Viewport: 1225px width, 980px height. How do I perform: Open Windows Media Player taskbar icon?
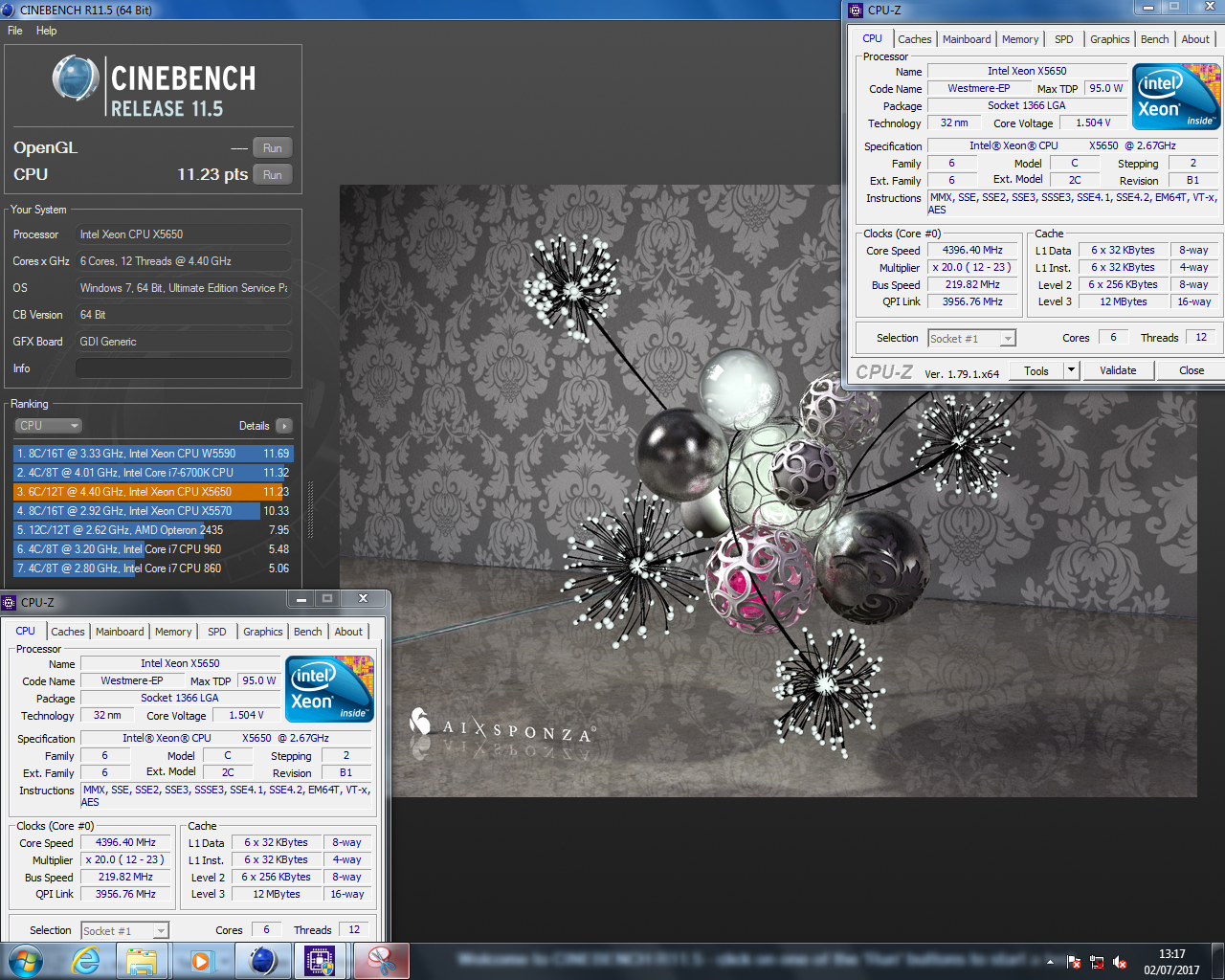201,960
